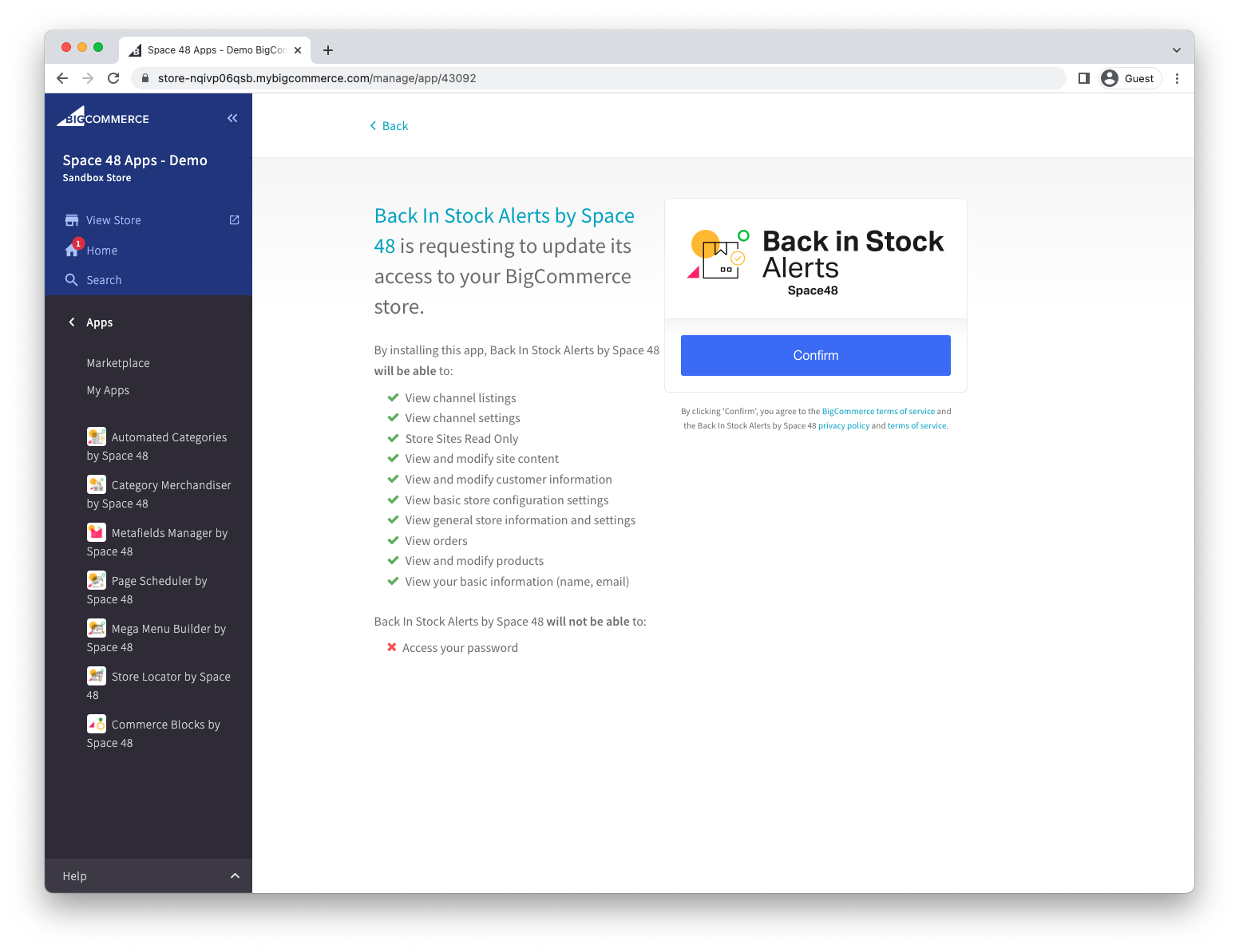Open Automated Categories by Space 48
Image resolution: width=1239 pixels, height=952 pixels.
click(157, 446)
